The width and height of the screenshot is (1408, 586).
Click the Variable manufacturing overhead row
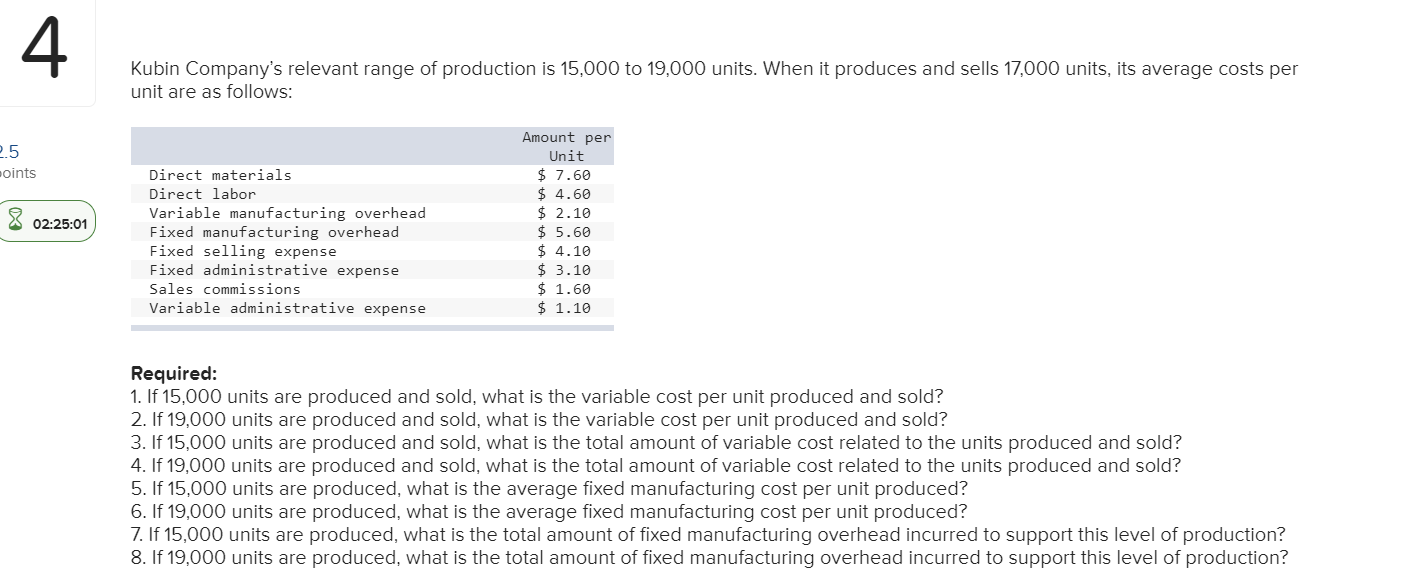[287, 213]
